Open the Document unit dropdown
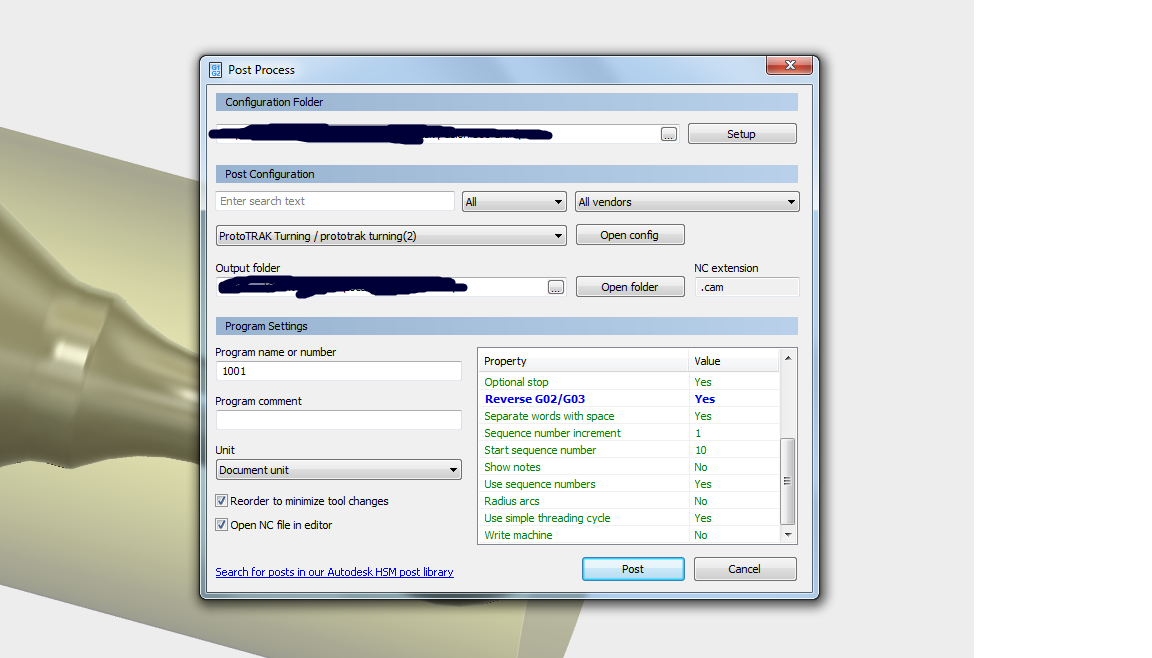Viewport: 1152px width, 658px height. click(x=339, y=470)
